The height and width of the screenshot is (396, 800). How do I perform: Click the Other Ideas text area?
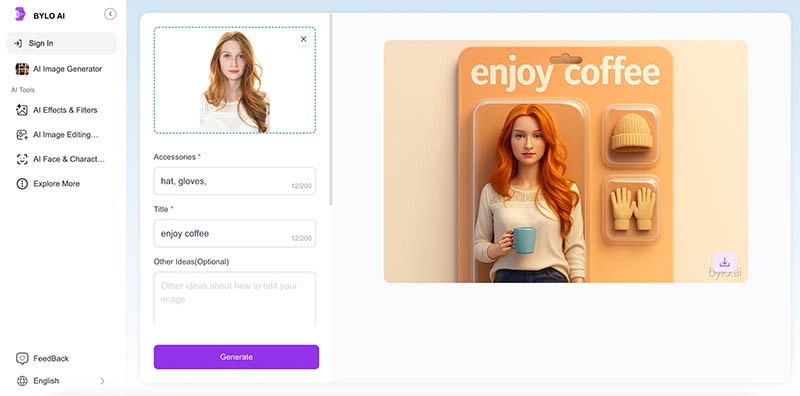coord(235,299)
